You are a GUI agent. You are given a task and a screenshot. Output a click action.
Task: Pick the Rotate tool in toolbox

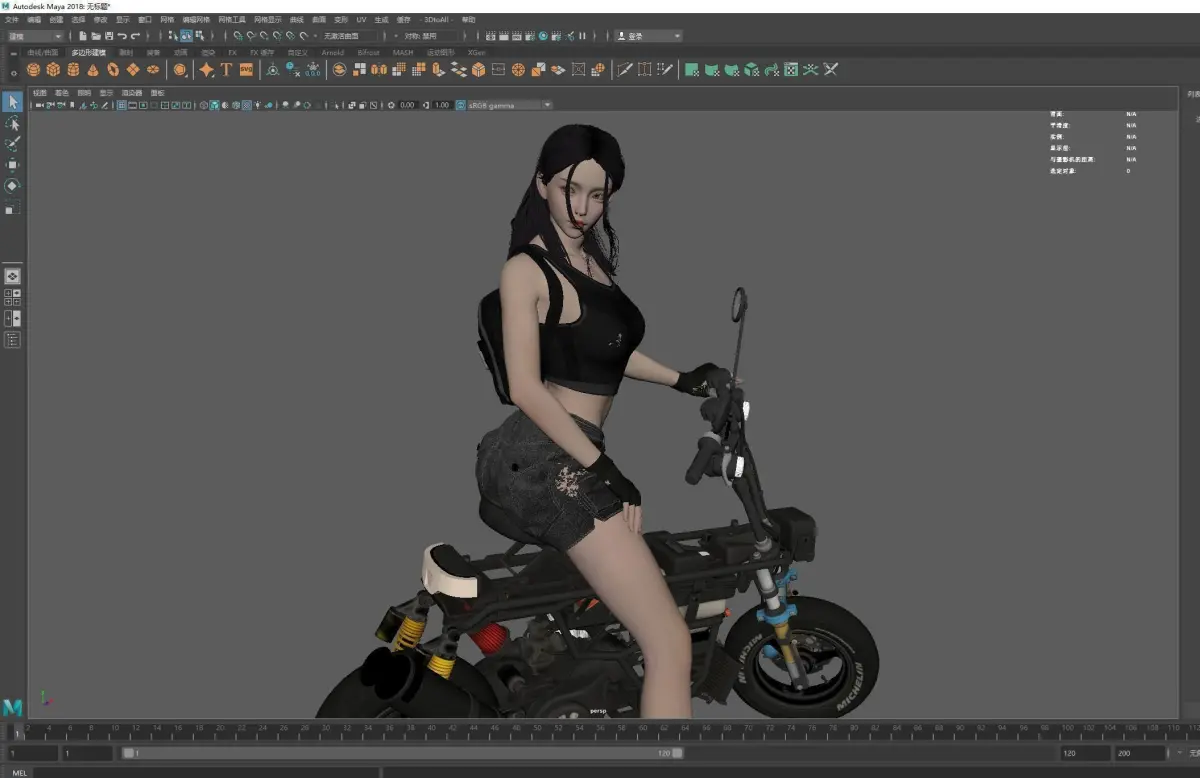(12, 186)
